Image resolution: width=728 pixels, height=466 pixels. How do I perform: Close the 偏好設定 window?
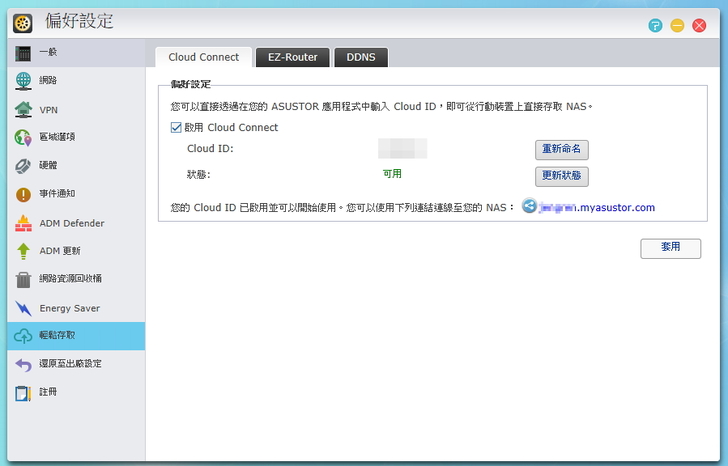699,25
